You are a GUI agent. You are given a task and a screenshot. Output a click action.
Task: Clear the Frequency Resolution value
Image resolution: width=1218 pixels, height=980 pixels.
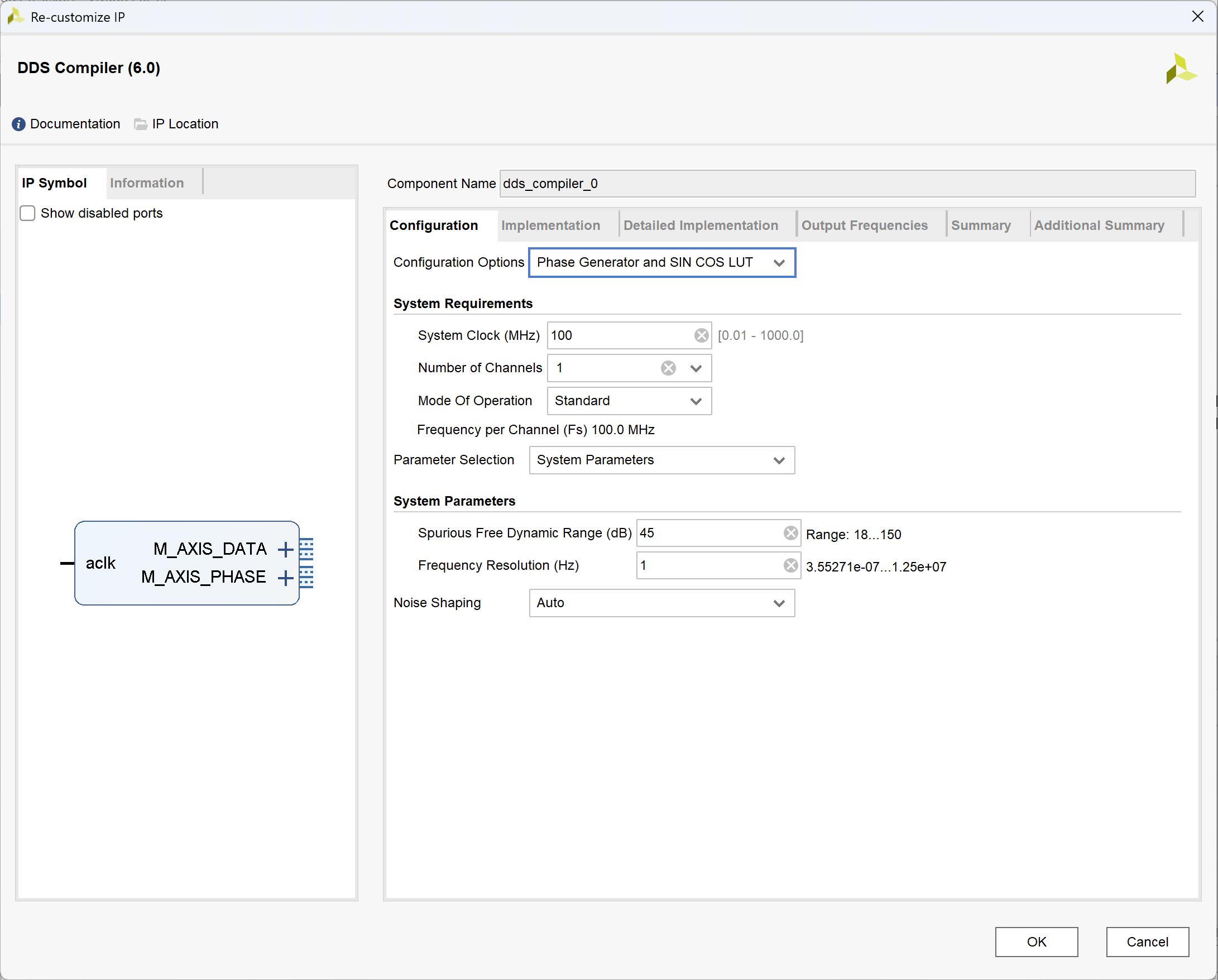click(791, 565)
